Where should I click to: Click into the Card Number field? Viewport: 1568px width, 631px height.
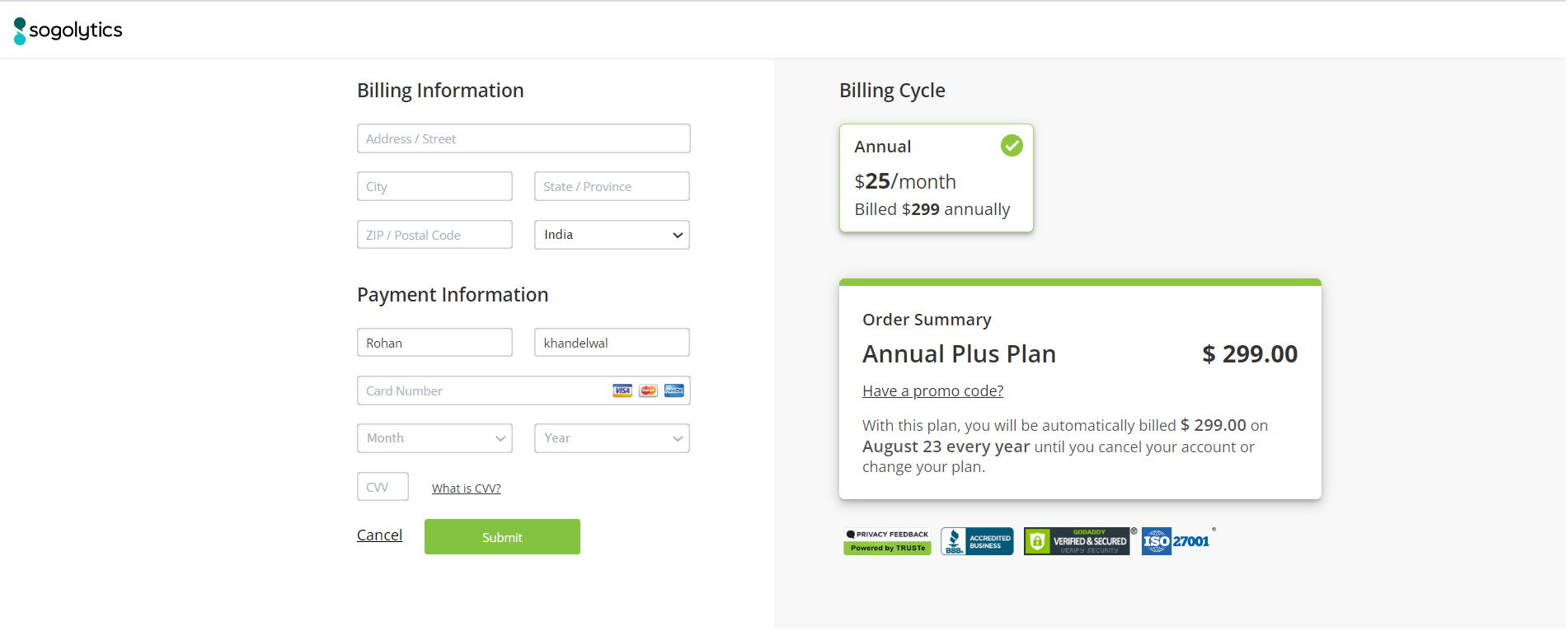tap(482, 390)
